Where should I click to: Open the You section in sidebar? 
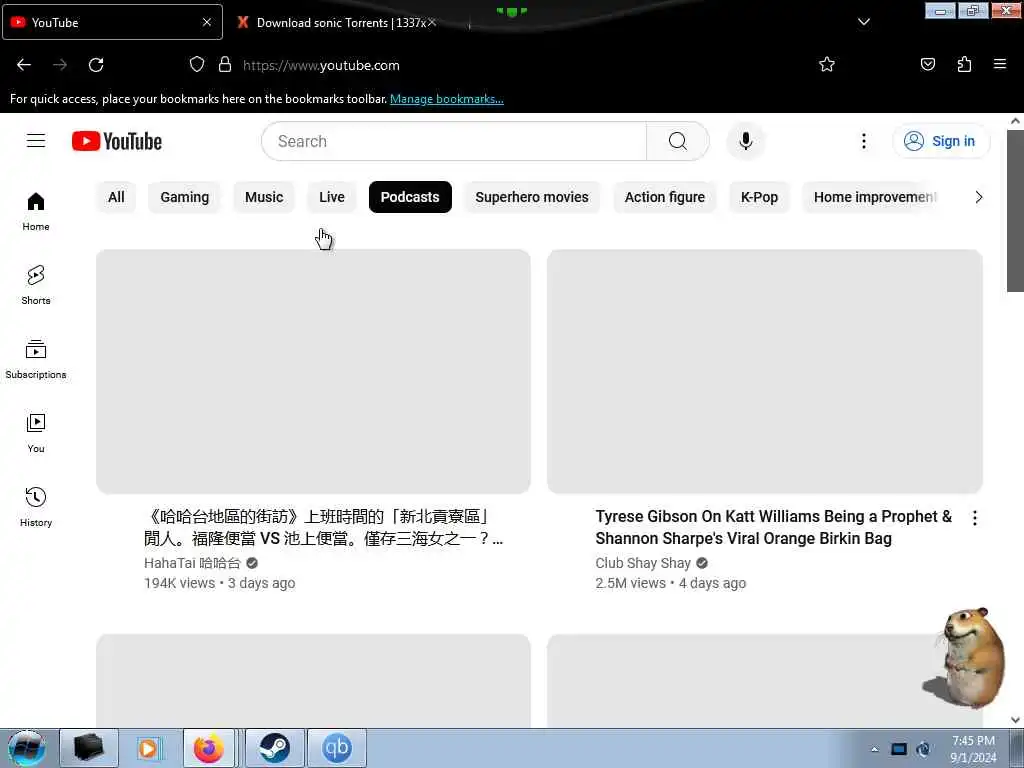(x=36, y=433)
